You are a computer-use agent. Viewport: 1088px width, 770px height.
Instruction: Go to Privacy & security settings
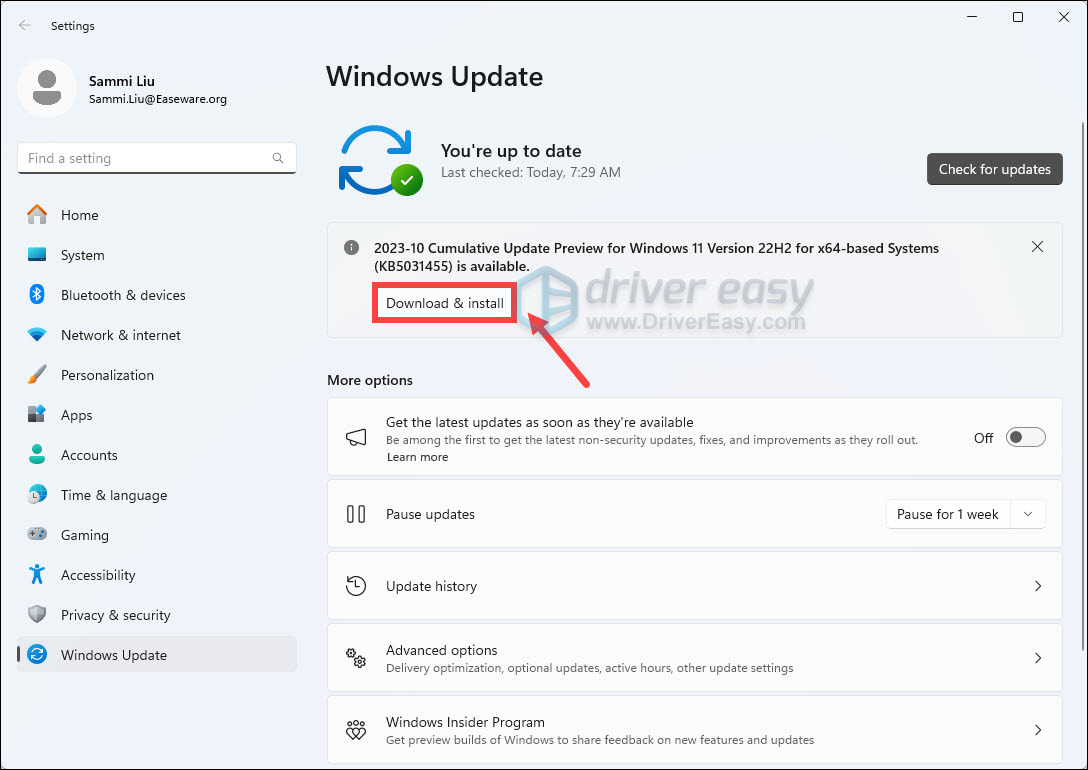(157, 615)
